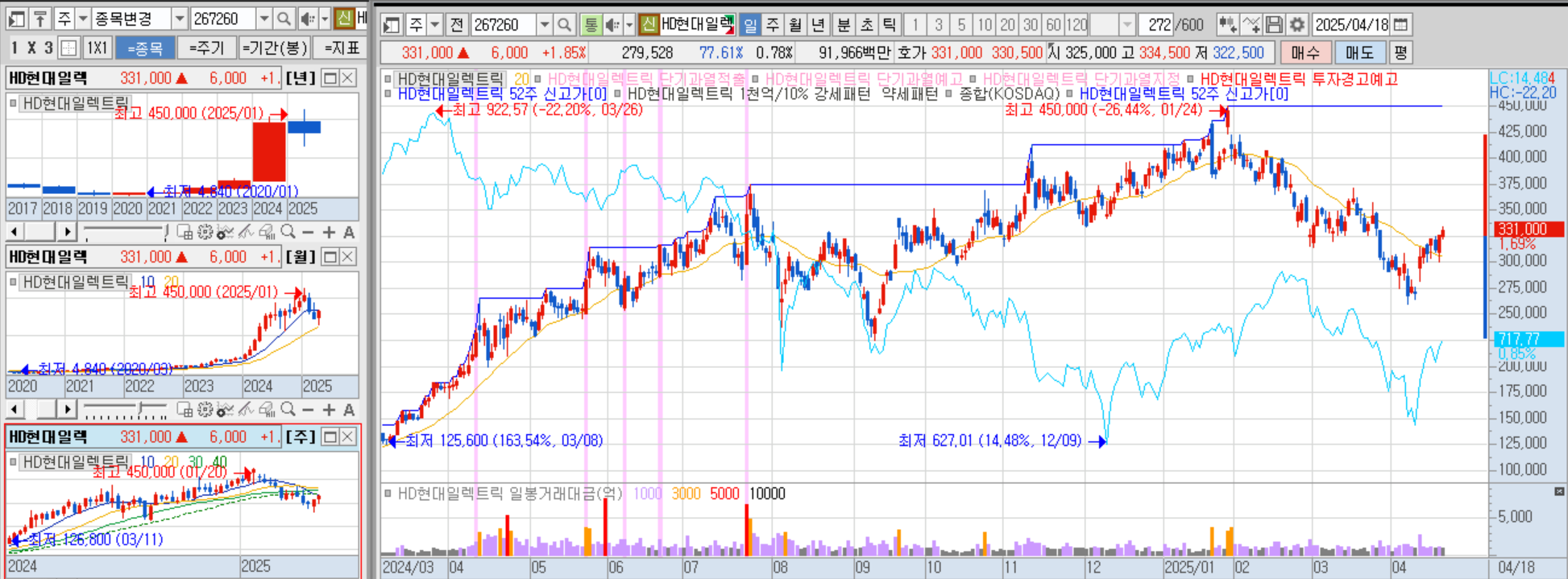
Task: Open the stock code dropdown in the main toolbar
Action: coord(545,25)
